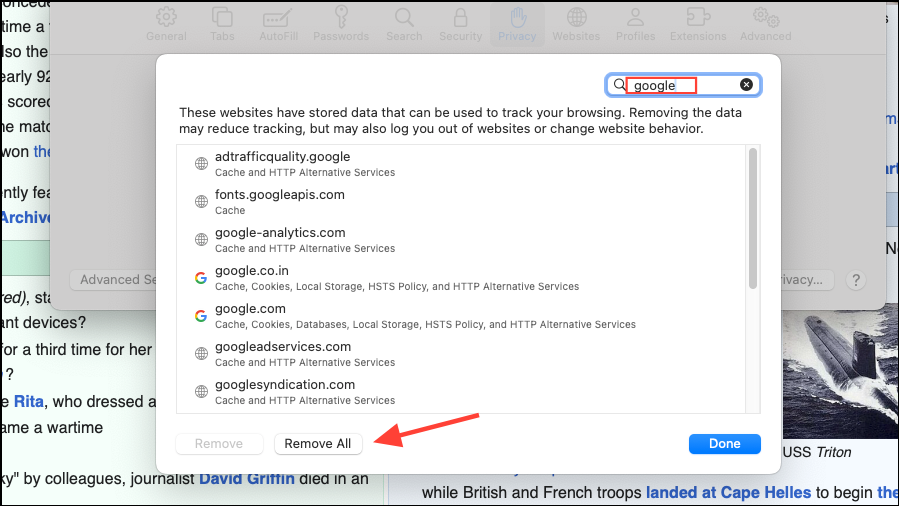Click the globe icon beside googlesyndication.com
The width and height of the screenshot is (899, 506).
point(201,391)
